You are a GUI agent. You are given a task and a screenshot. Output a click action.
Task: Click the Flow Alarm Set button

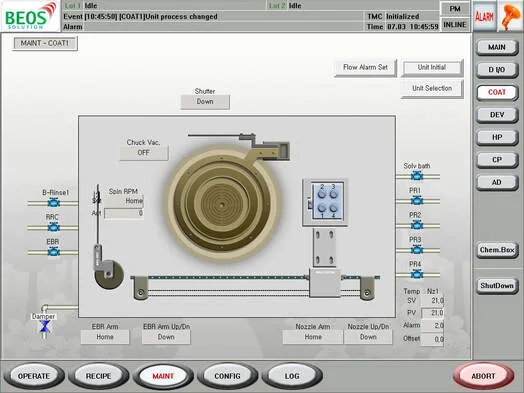[x=365, y=68]
